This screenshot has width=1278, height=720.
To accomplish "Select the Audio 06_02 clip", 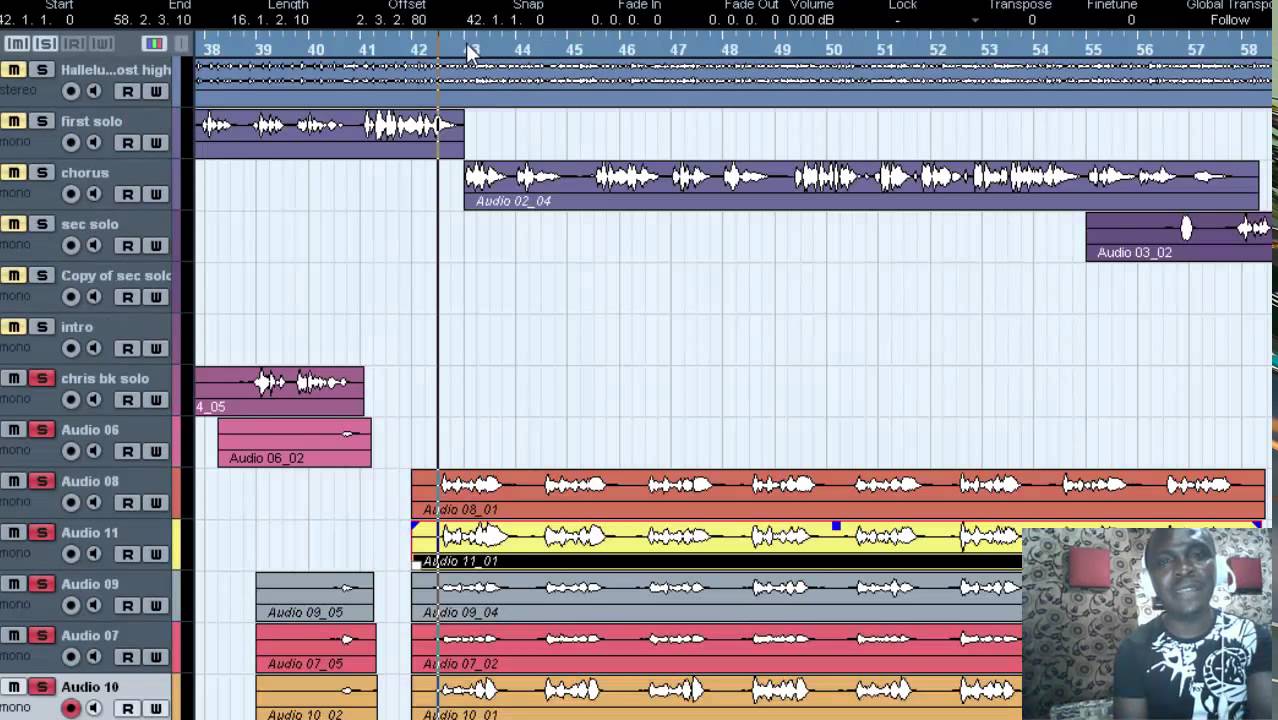I will click(x=294, y=443).
